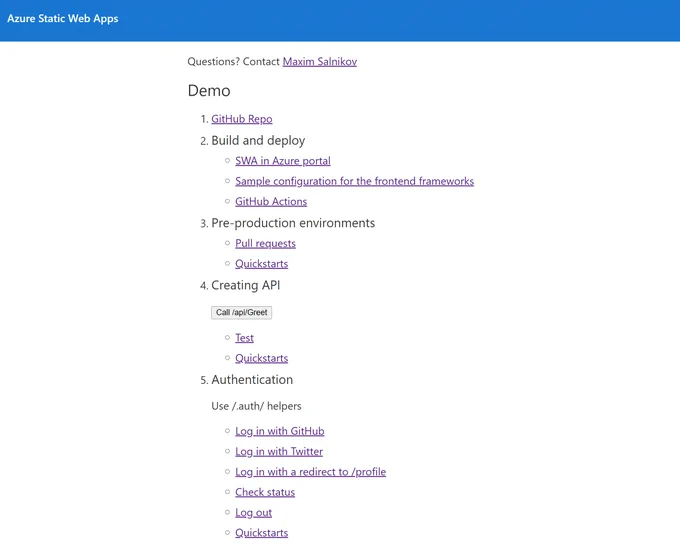Open the Pull requests link
The width and height of the screenshot is (680, 546).
tap(265, 243)
